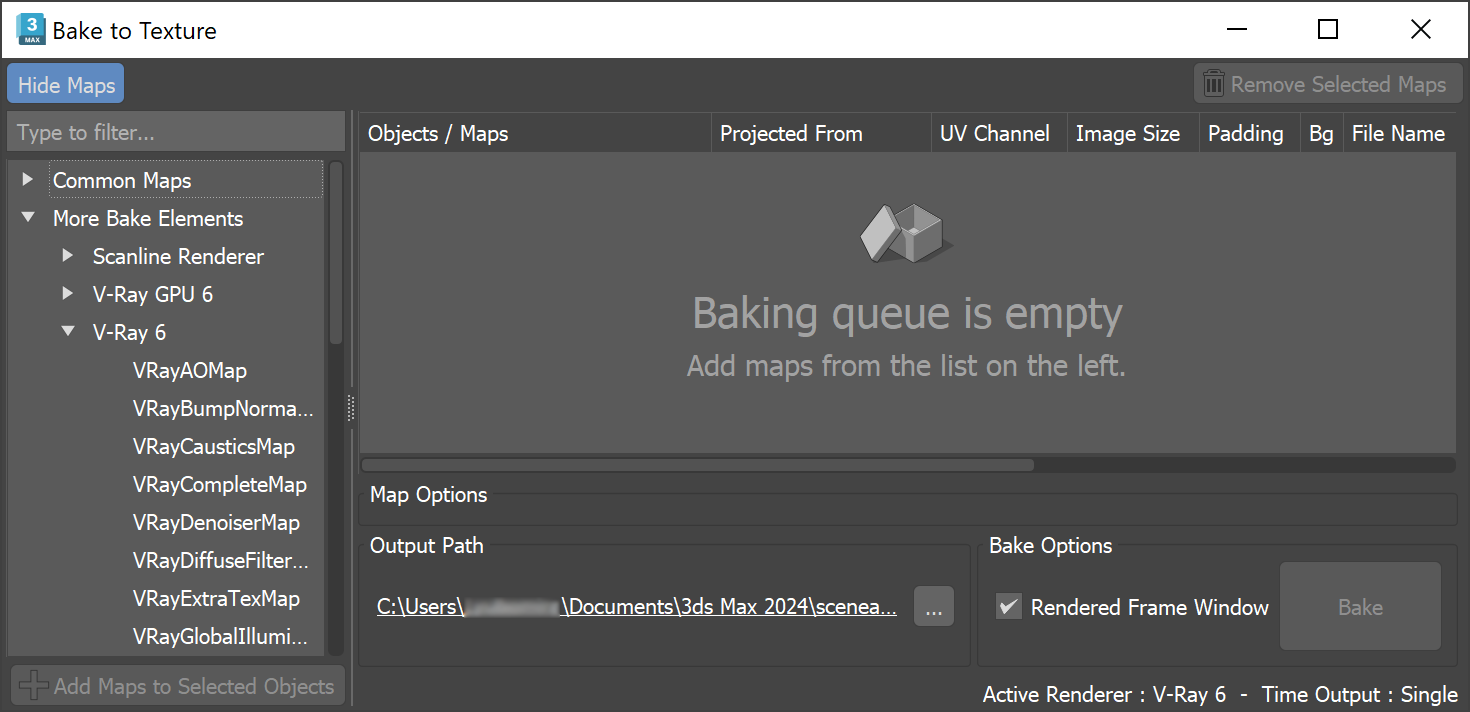Collapse the More Bake Elements group
This screenshot has height=712, width=1470.
tap(28, 218)
